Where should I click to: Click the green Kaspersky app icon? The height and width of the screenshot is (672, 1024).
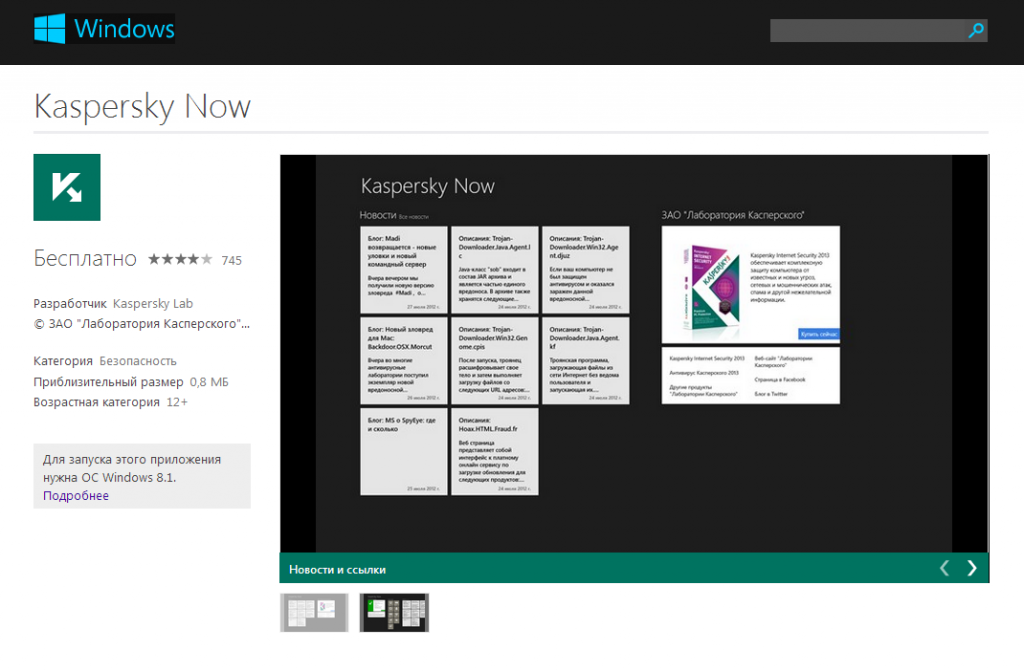[67, 187]
